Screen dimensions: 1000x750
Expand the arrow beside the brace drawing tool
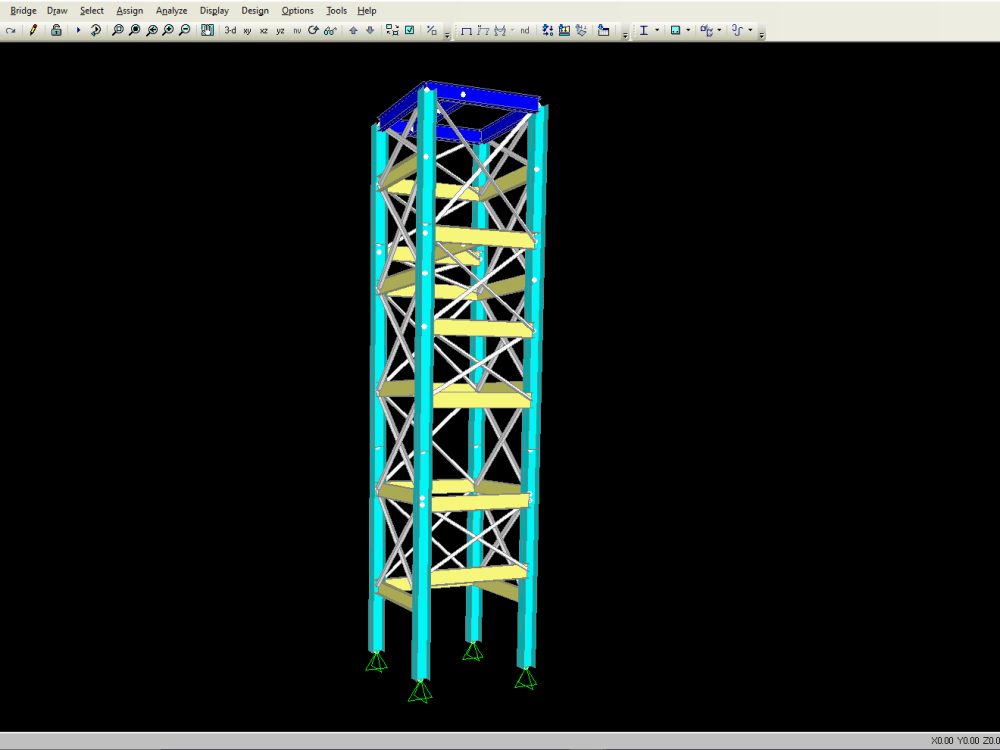coord(511,30)
